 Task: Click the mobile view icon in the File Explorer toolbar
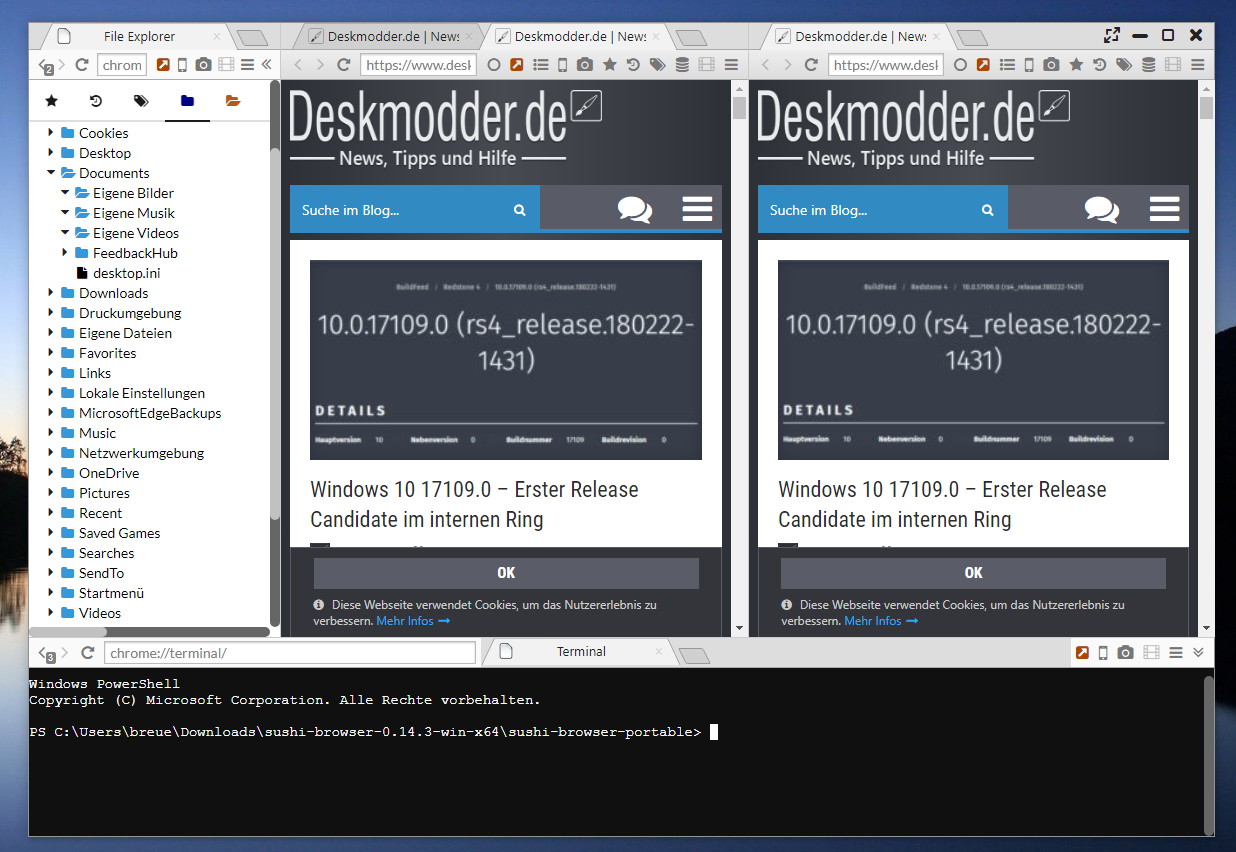[x=182, y=65]
